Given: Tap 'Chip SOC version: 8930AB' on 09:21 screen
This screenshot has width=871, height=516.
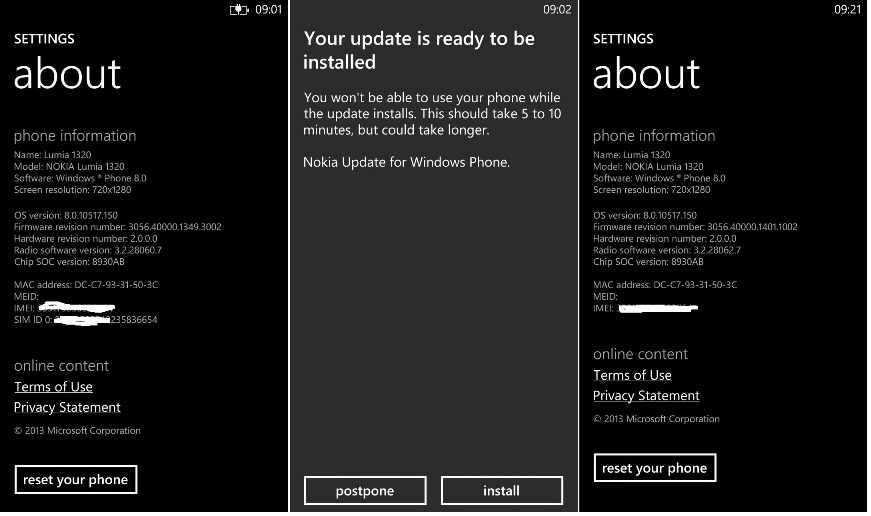Looking at the screenshot, I should [648, 262].
